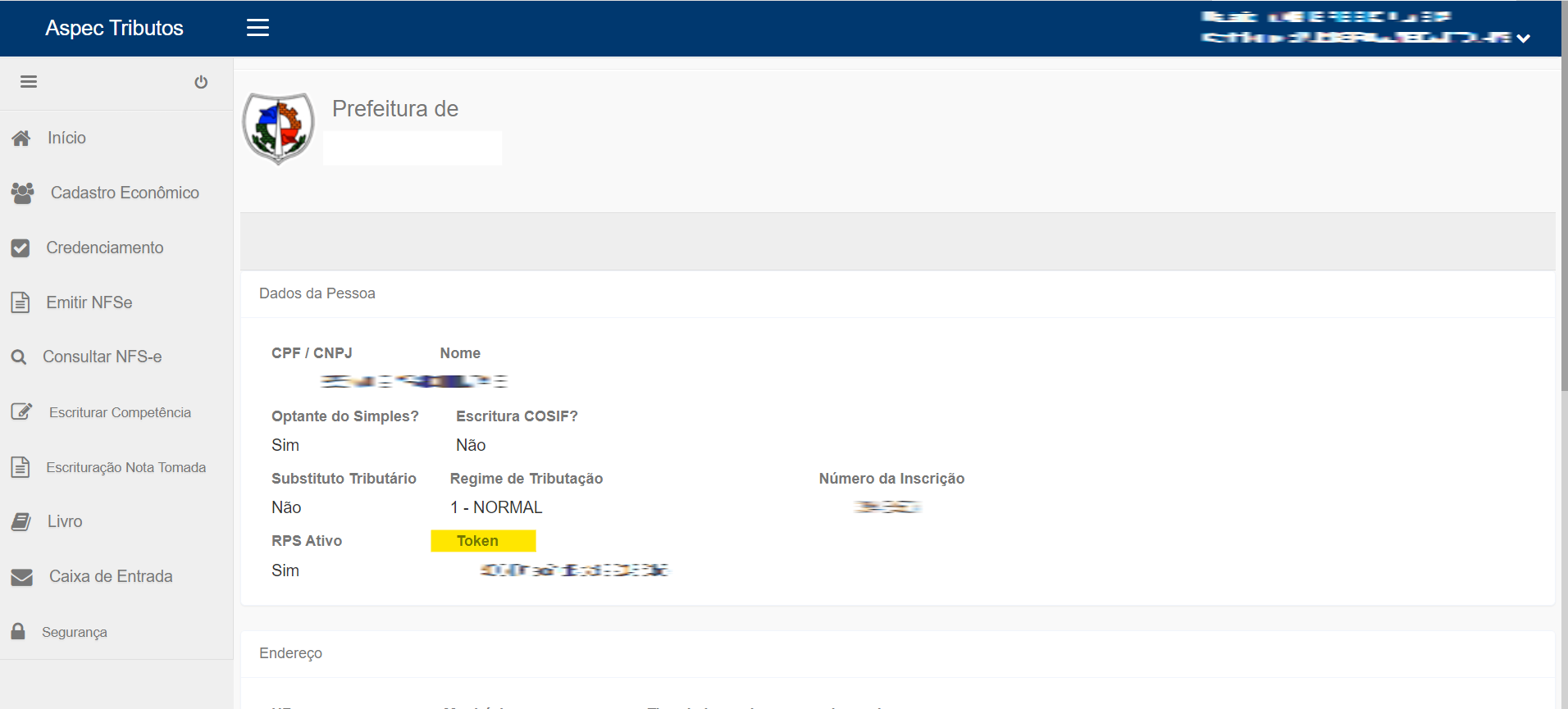Click the Aspec Tributos brand link
Image resolution: width=1568 pixels, height=709 pixels.
click(x=114, y=28)
